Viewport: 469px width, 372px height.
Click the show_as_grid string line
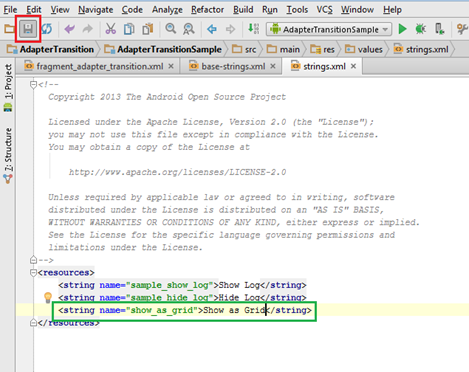point(184,310)
